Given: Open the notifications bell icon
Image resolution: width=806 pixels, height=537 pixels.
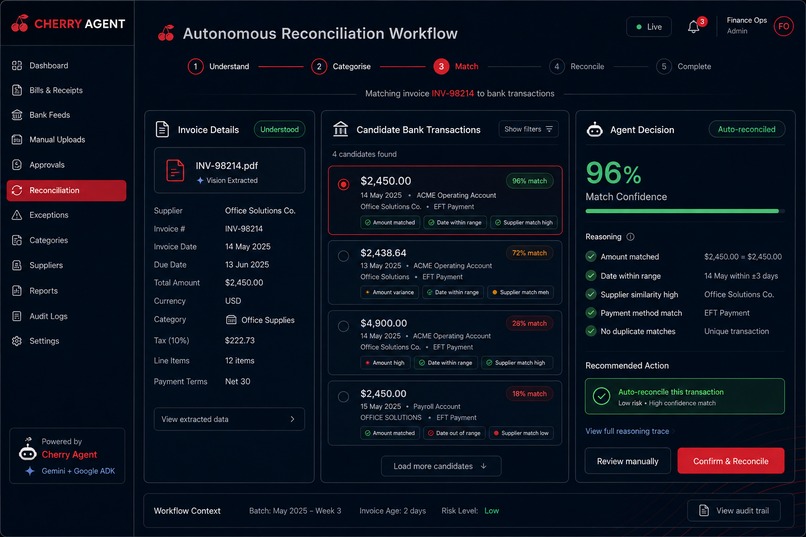Looking at the screenshot, I should pos(693,27).
